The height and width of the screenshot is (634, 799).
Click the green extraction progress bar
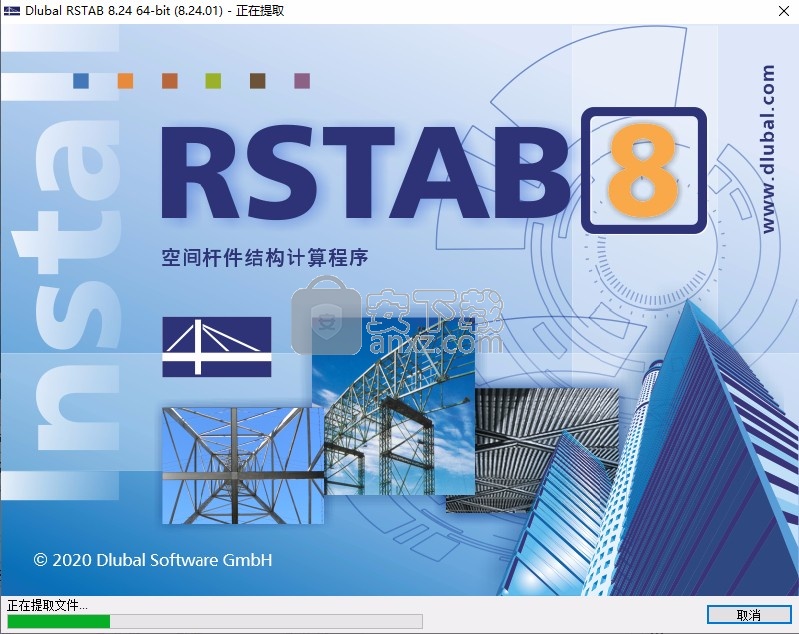coord(215,621)
